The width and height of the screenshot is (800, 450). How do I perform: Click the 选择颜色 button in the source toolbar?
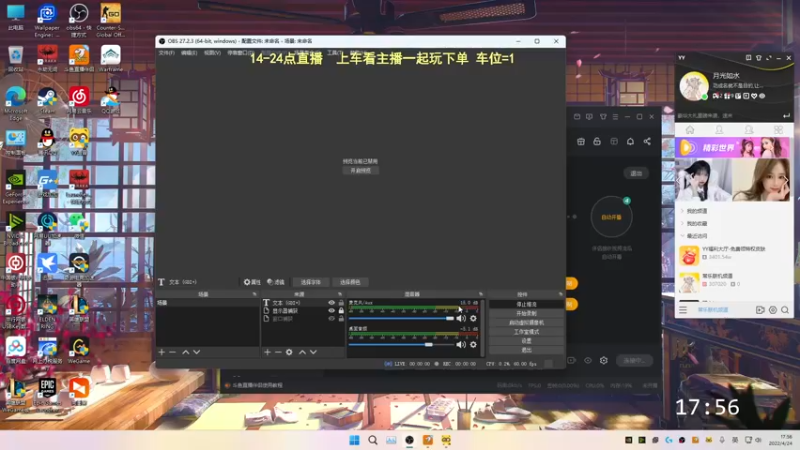(x=350, y=282)
